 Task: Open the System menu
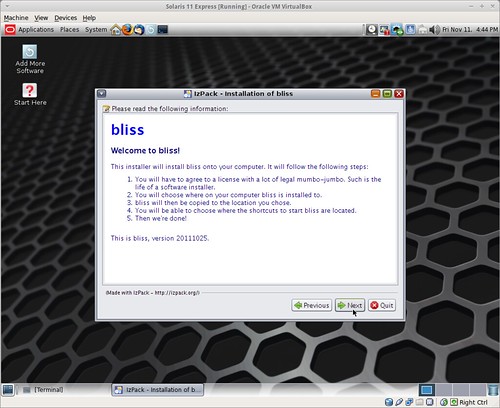(96, 30)
